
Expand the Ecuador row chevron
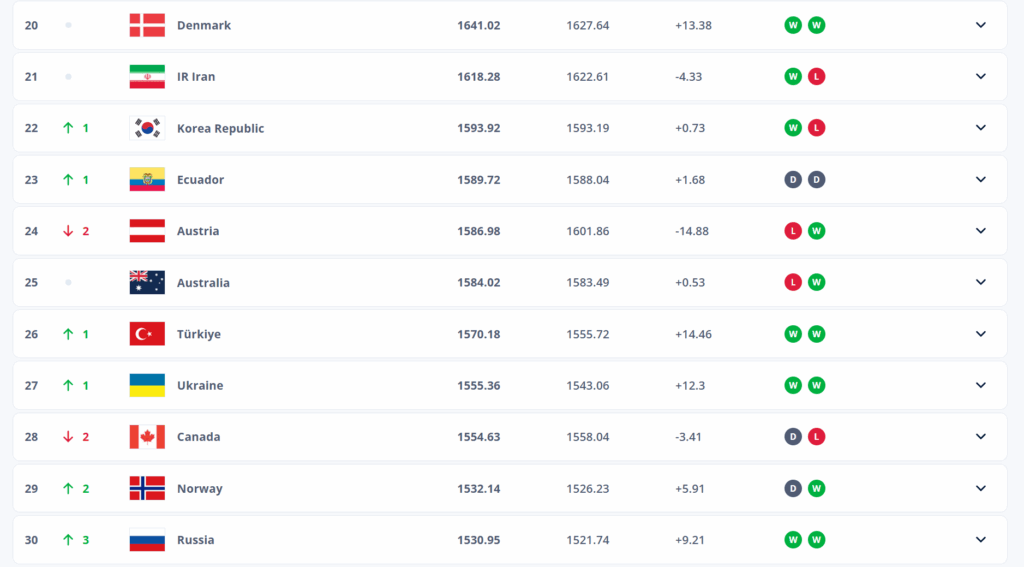click(980, 180)
